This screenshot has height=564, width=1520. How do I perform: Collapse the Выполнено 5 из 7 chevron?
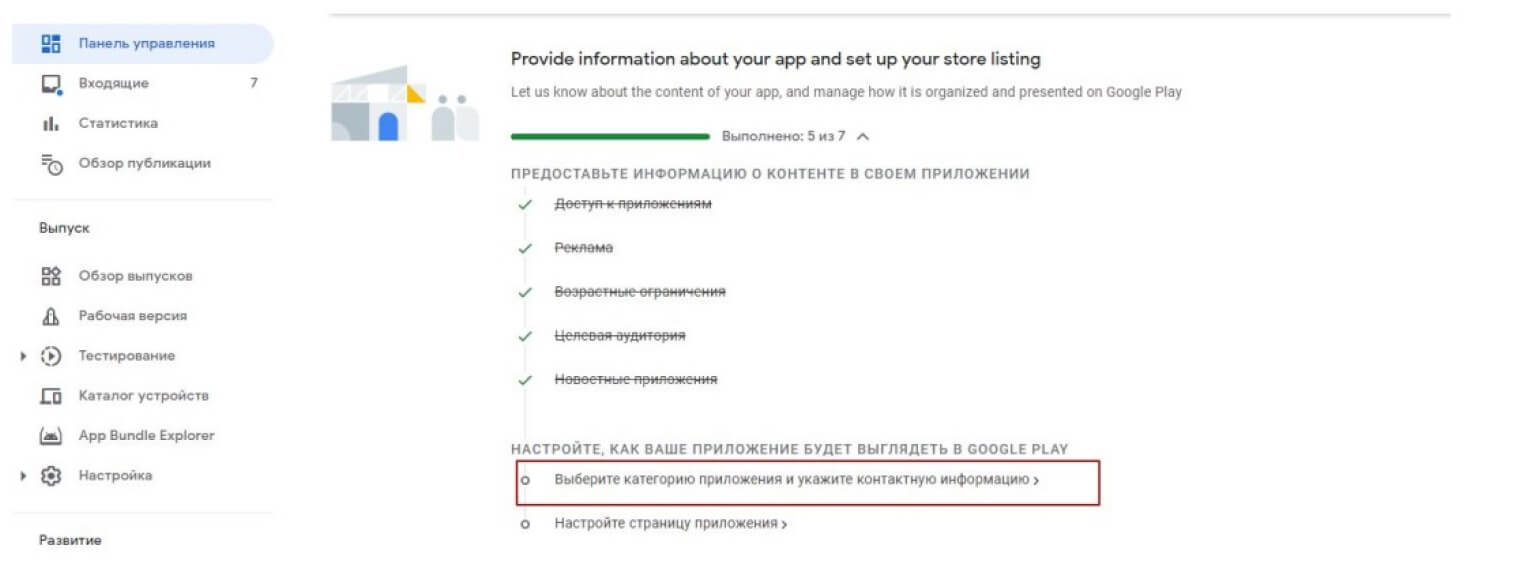[x=863, y=136]
